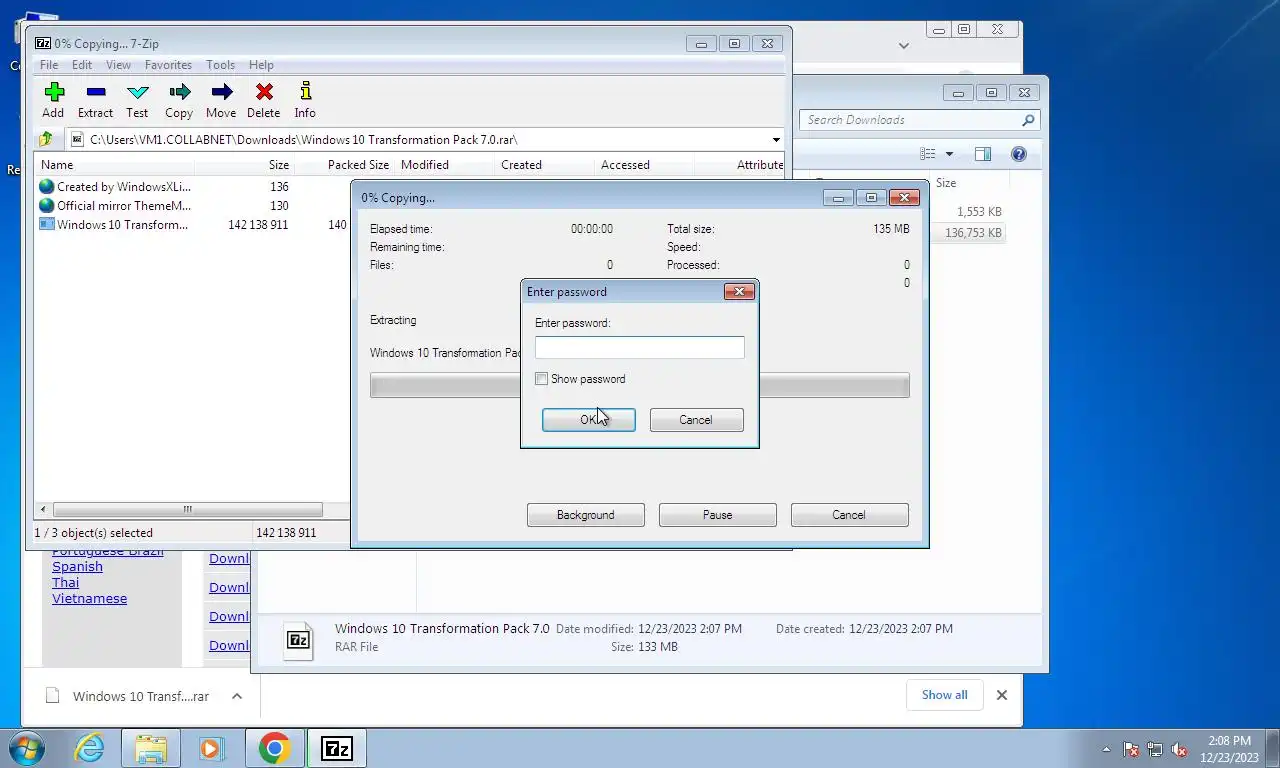Open the Favorites menu in 7-Zip
The width and height of the screenshot is (1280, 768).
coord(168,65)
